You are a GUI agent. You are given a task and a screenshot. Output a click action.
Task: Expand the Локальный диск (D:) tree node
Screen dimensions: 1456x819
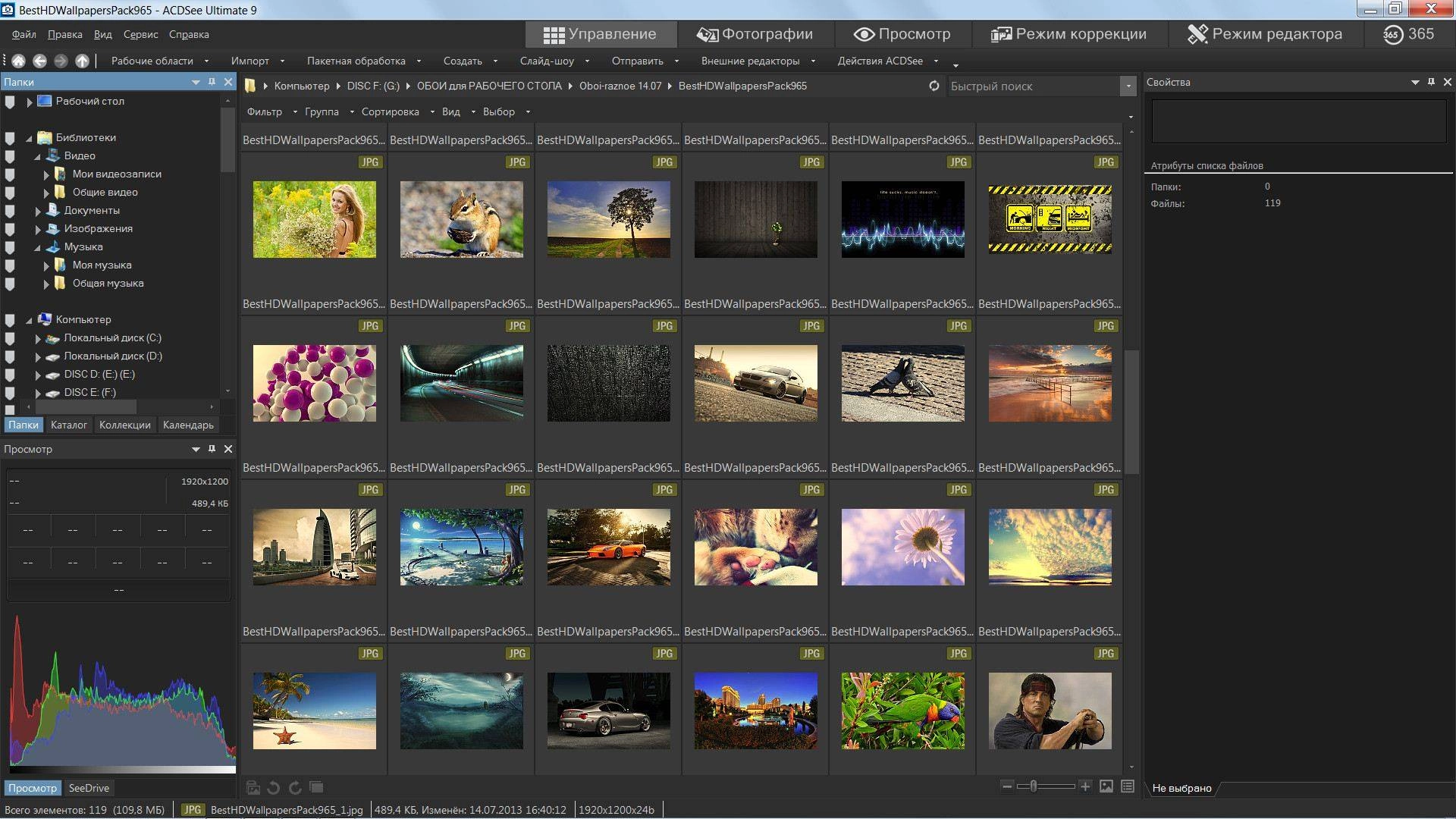click(x=38, y=356)
